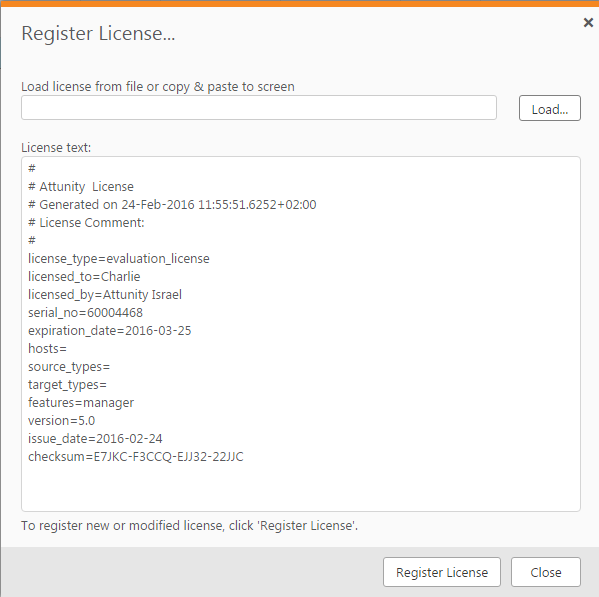This screenshot has height=597, width=599.
Task: Click the licensed_to=Charlie line
Action: point(84,277)
